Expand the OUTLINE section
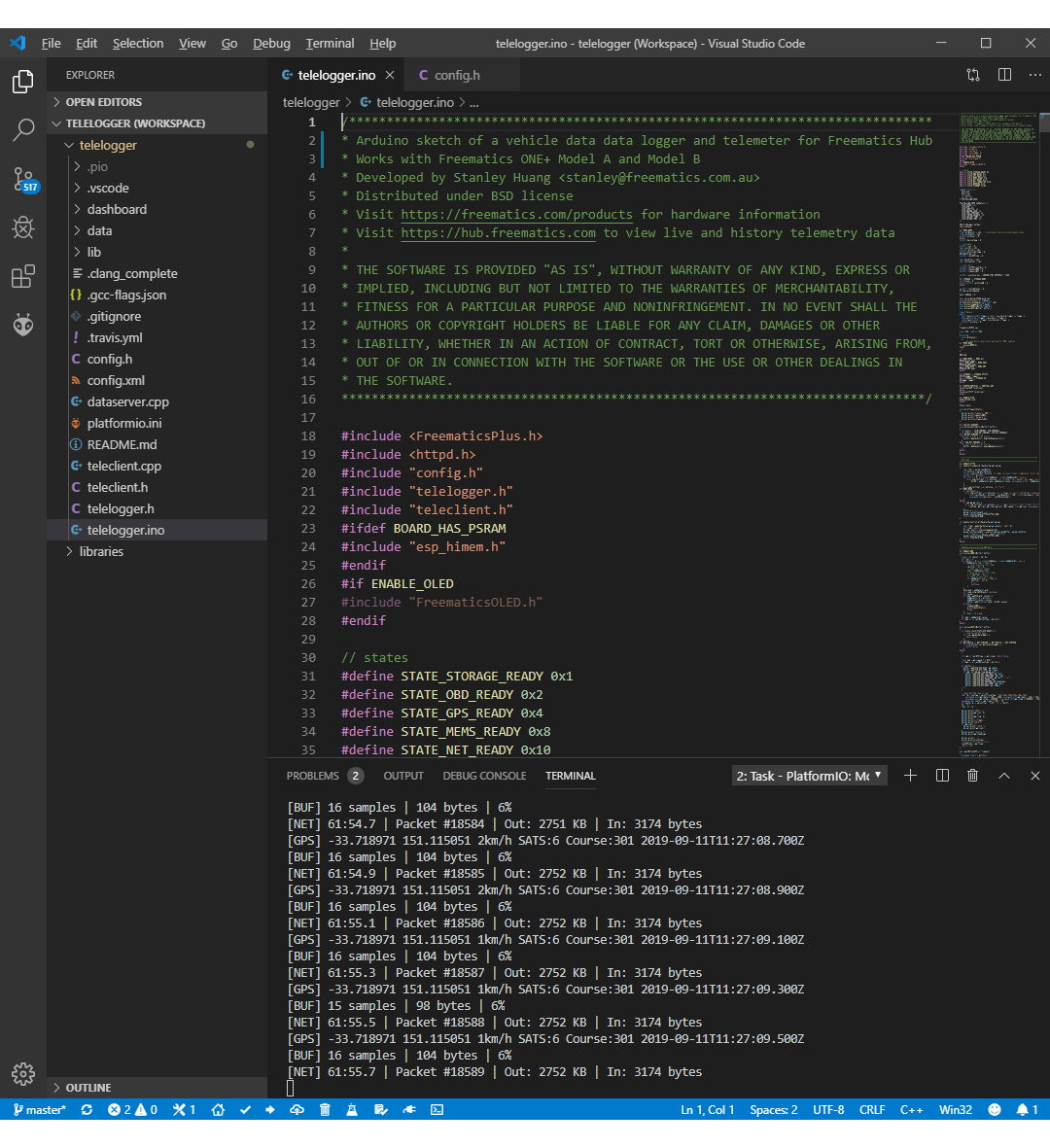This screenshot has width=1050, height=1148. 88,1088
